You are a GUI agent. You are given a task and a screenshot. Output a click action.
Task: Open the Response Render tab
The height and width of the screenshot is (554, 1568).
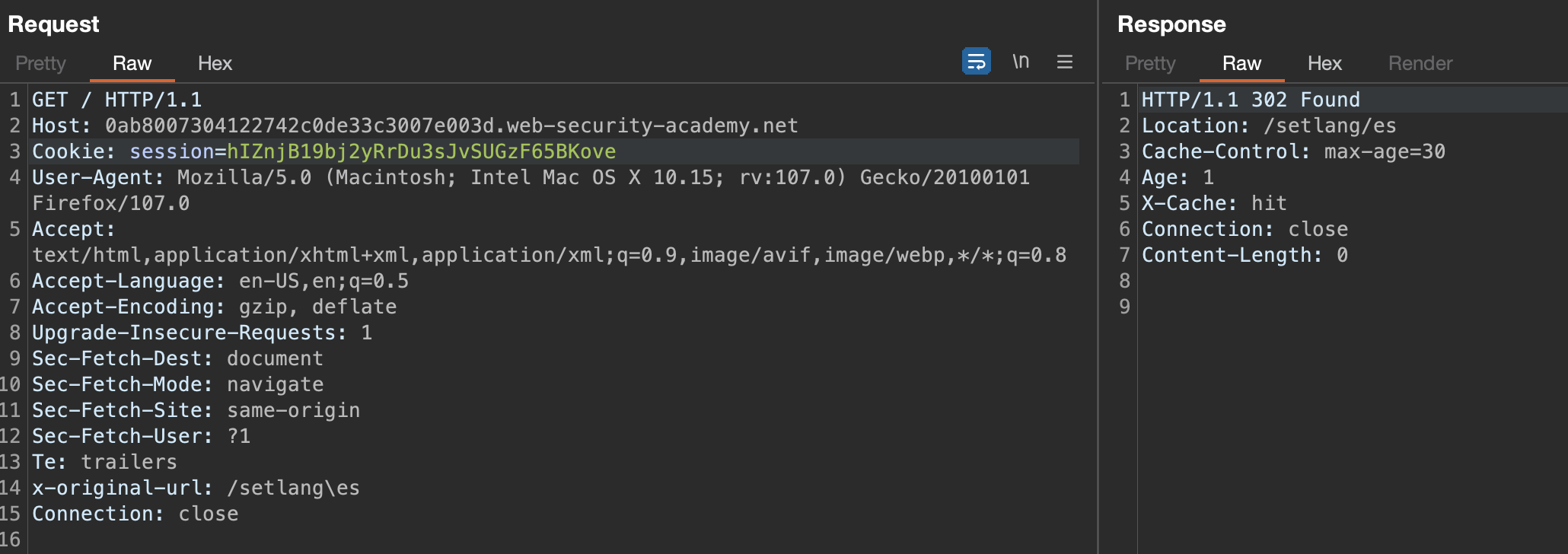1420,63
